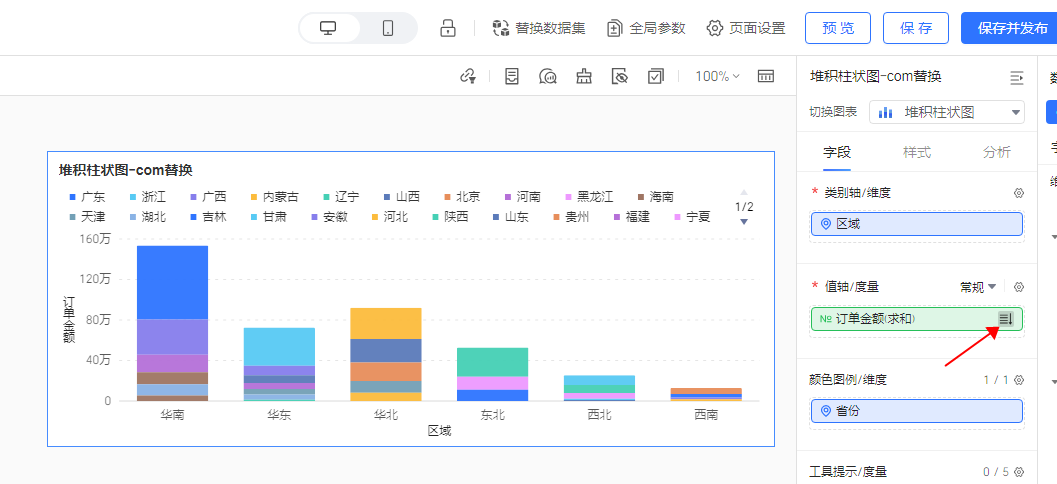Click the clear-format broom icon
This screenshot has height=484, width=1057.
click(x=584, y=76)
